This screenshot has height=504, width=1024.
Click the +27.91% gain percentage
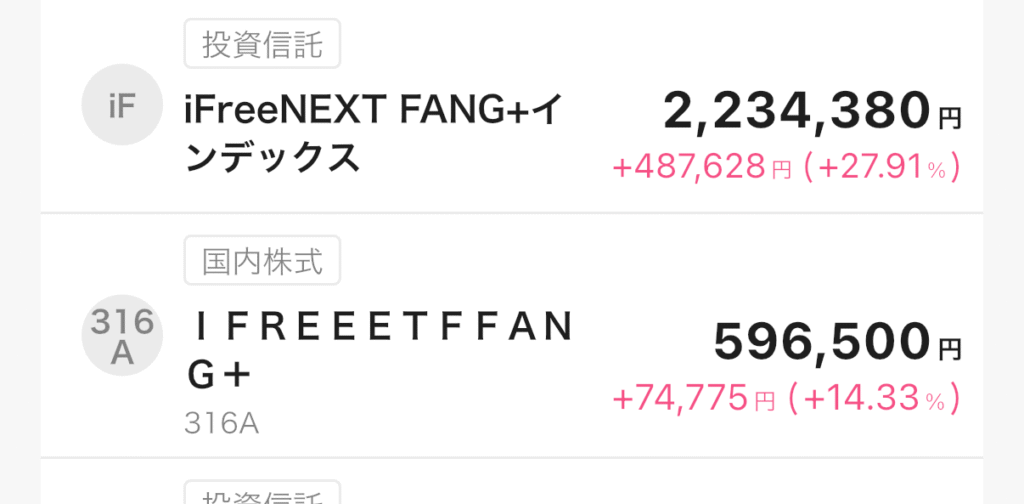[x=882, y=167]
